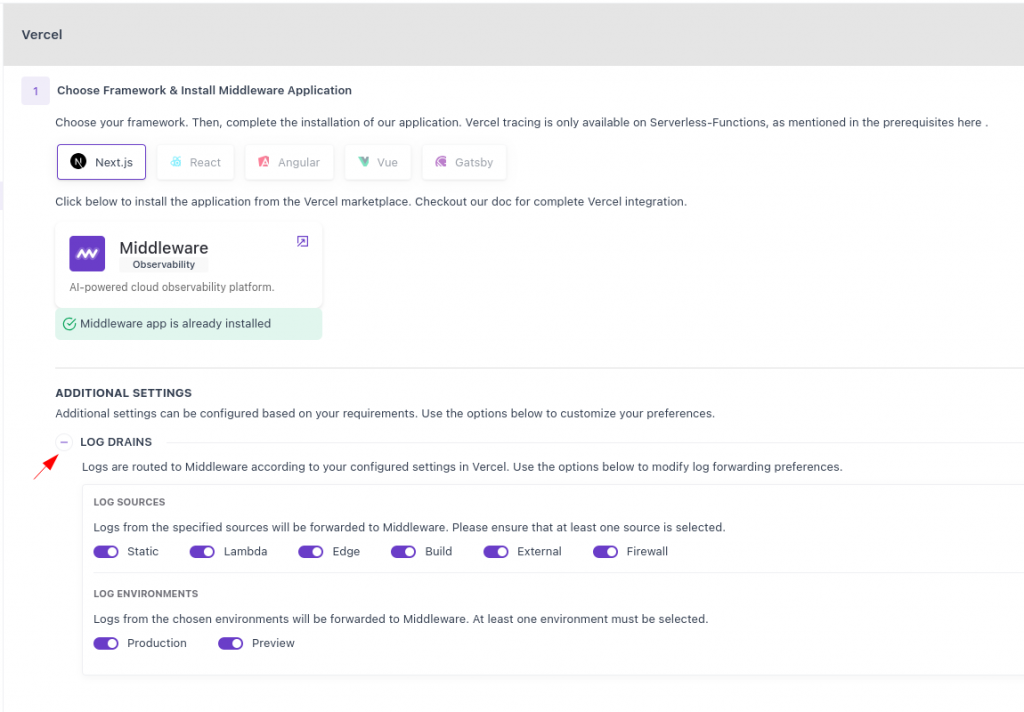
Task: Click the Vue logo icon
Action: pyautogui.click(x=364, y=162)
